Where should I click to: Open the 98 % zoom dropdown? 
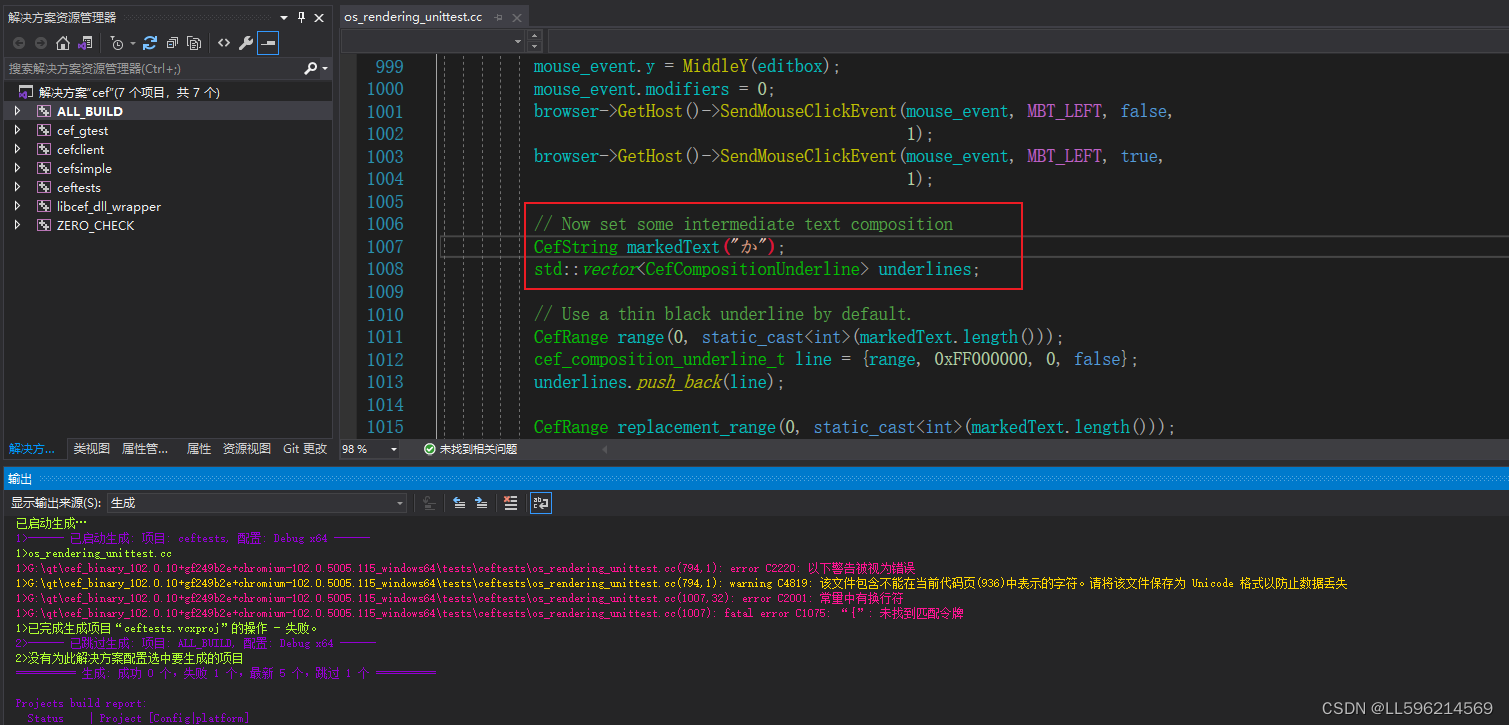coord(394,450)
